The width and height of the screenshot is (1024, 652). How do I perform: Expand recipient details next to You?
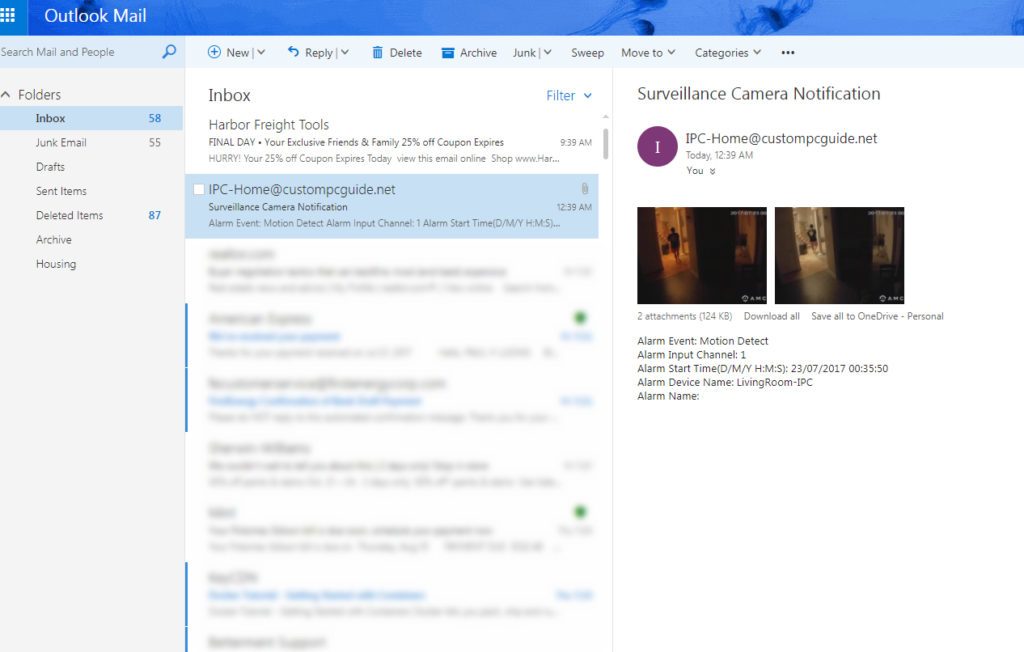point(712,171)
